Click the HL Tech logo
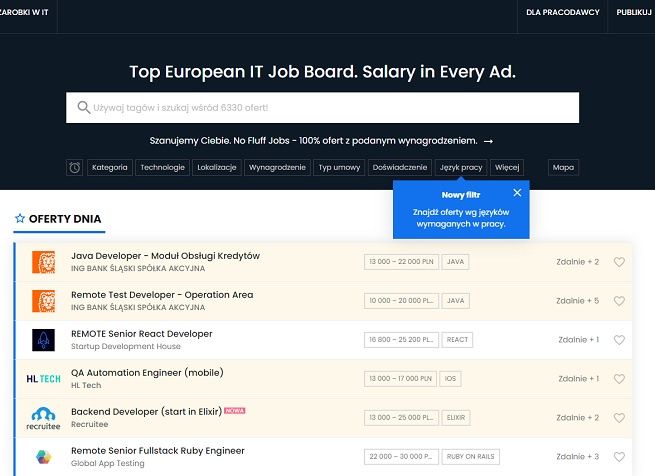 point(43,379)
